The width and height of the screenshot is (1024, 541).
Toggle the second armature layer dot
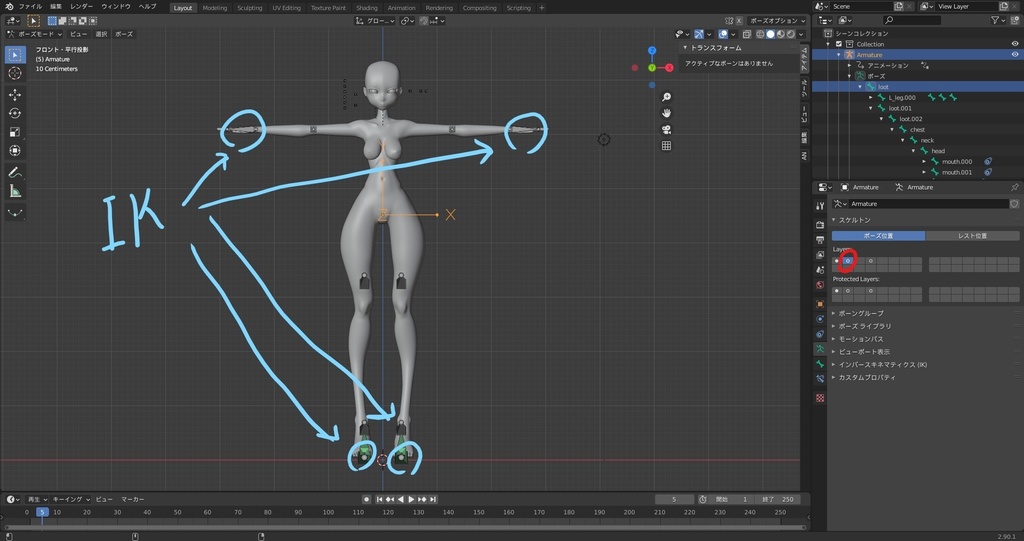[x=848, y=261]
